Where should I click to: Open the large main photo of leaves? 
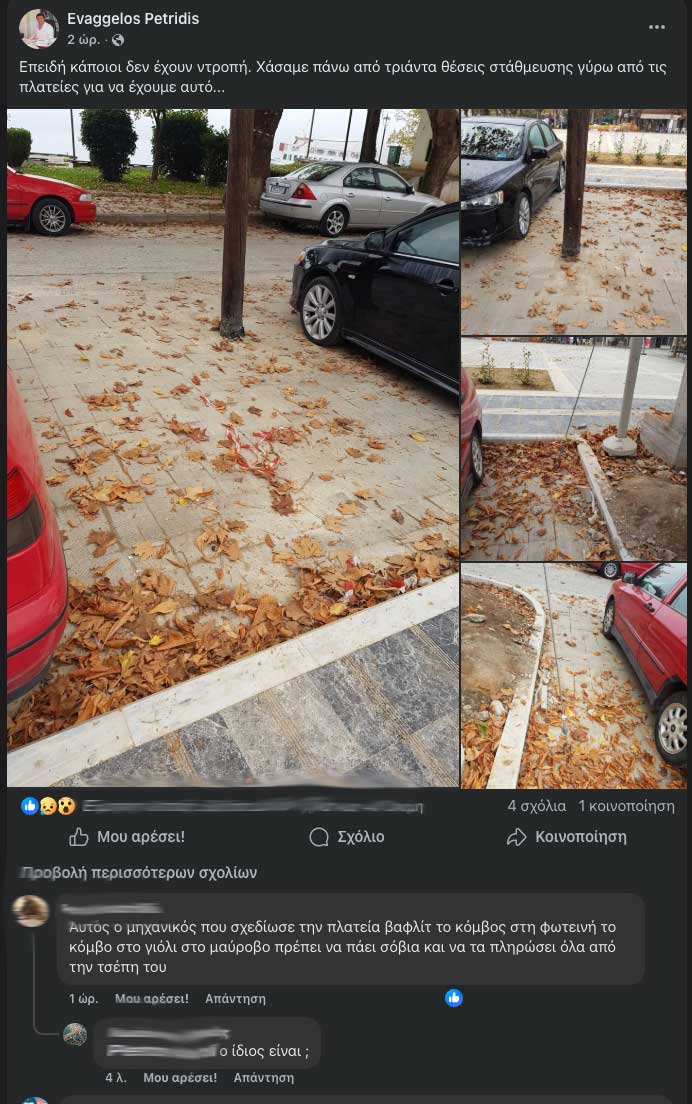233,448
